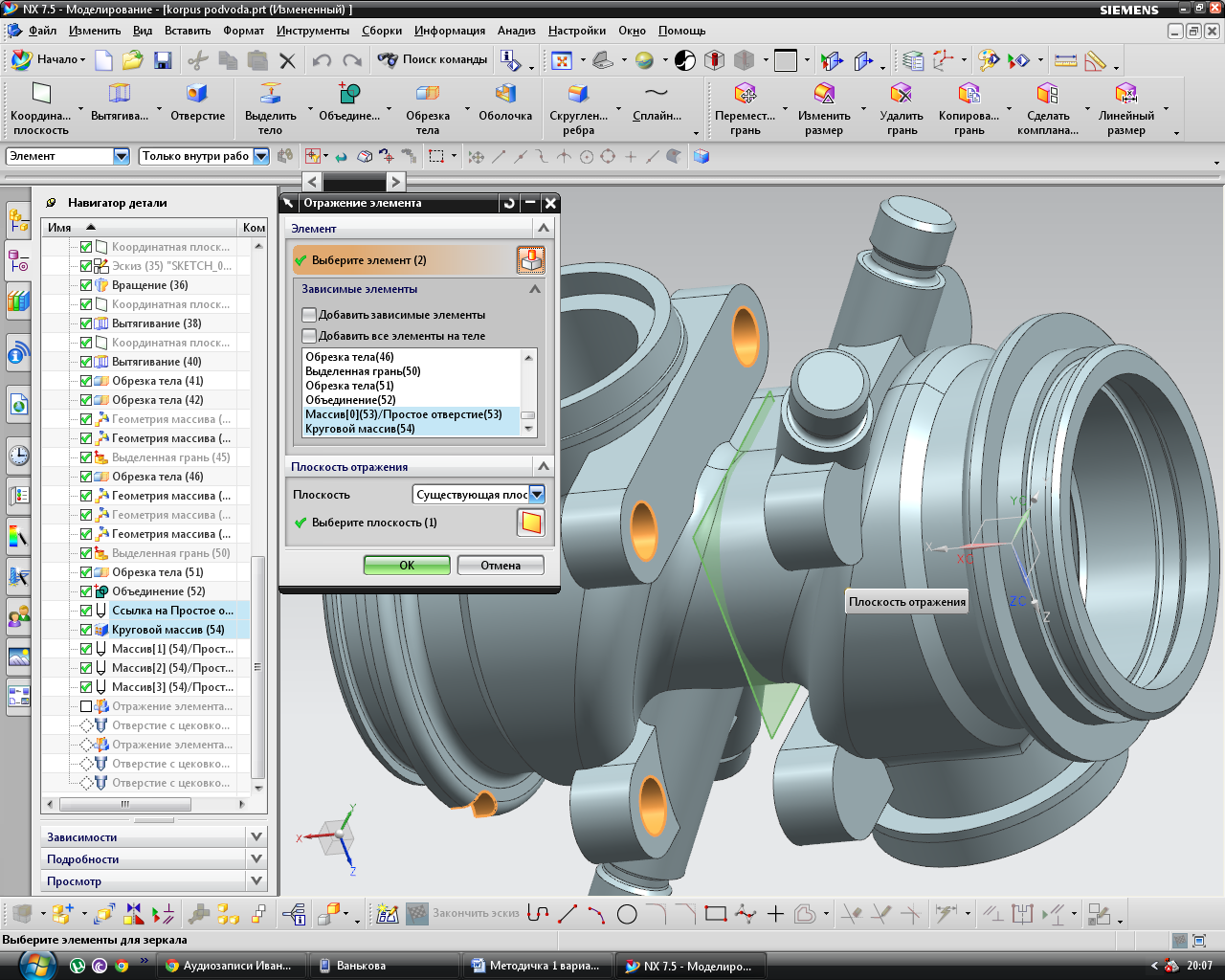Select the Отверстие hole tool
Viewport: 1225px width, 980px height.
[198, 102]
